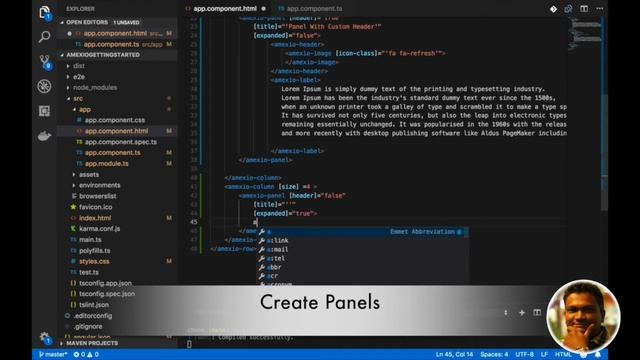Open tslint.json file
Image resolution: width=640 pixels, height=360 pixels.
(x=94, y=304)
